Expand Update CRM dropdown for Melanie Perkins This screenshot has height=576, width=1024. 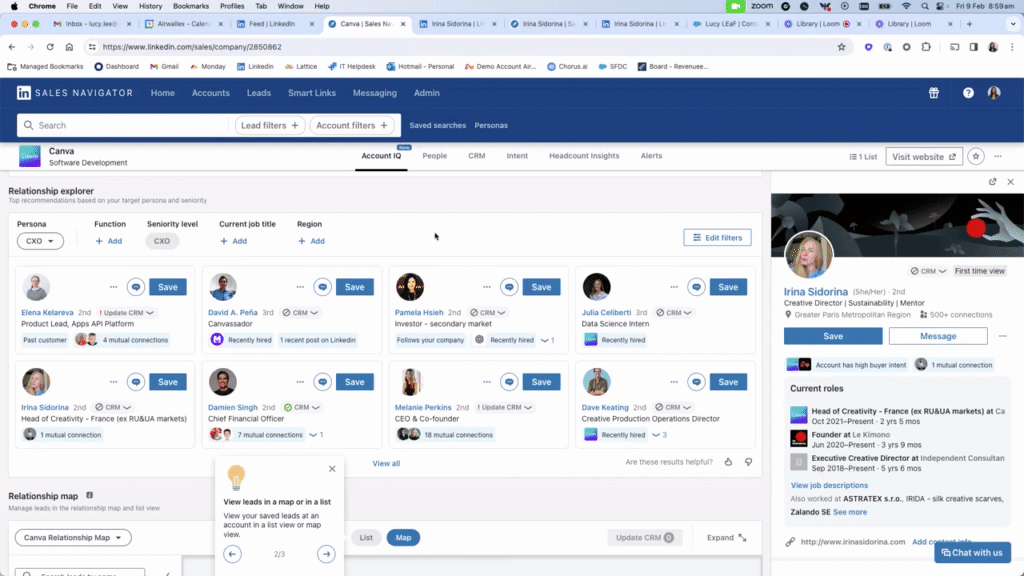tap(504, 408)
